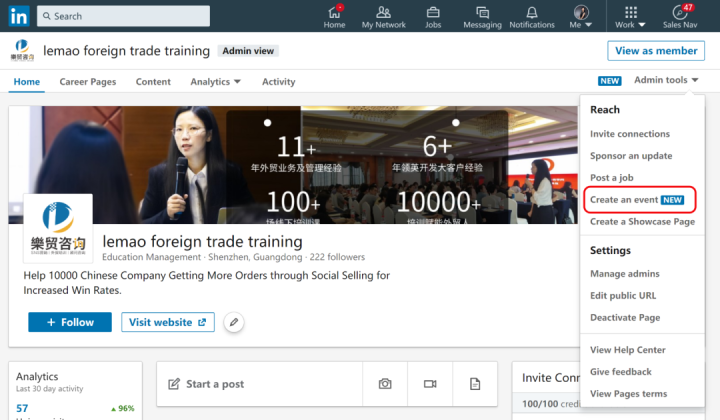Choose Edit public URL
This screenshot has width=720, height=420.
(623, 296)
